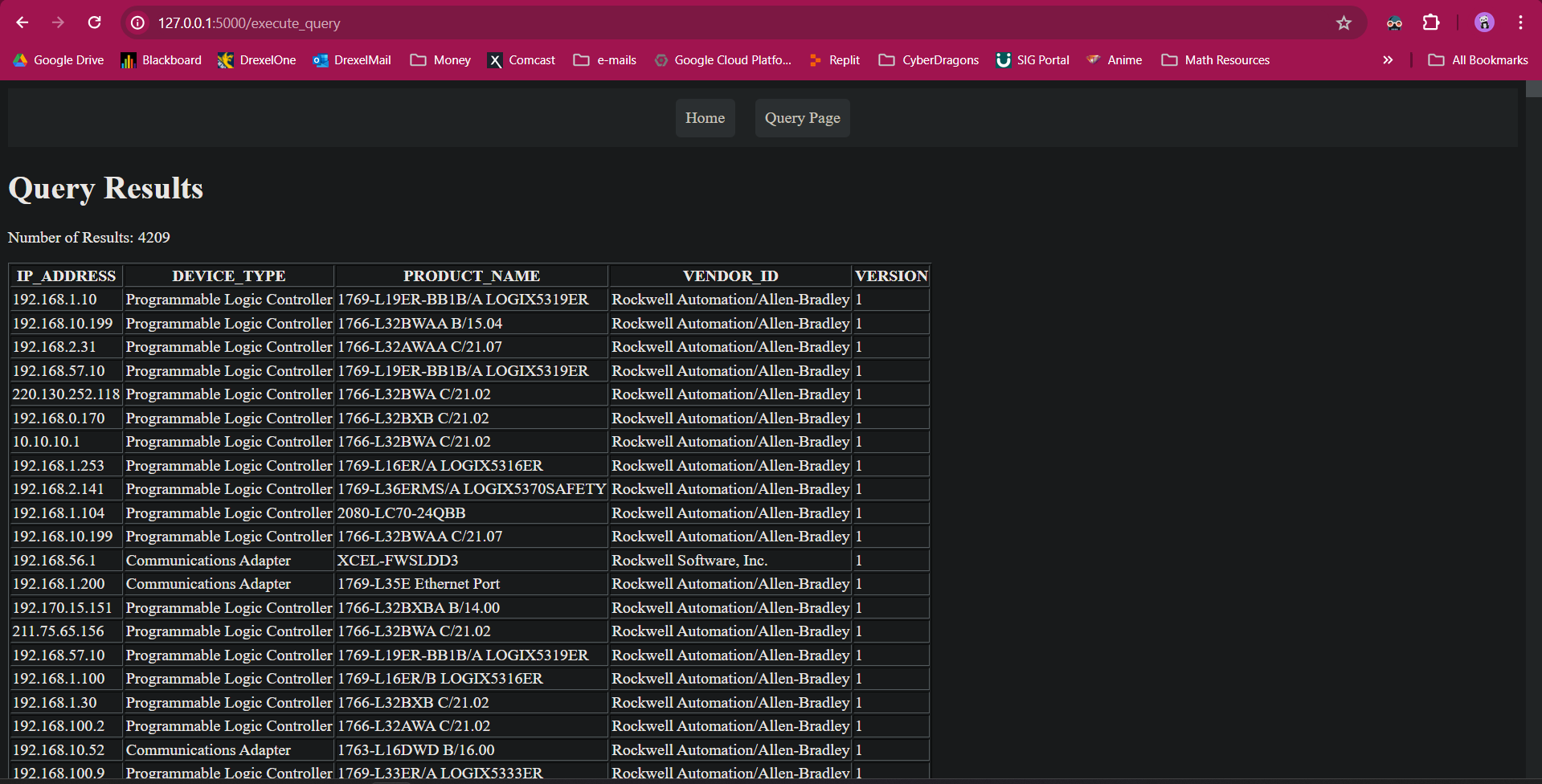The height and width of the screenshot is (784, 1542).
Task: Click the PRODUCT_NAME column header
Action: point(472,276)
